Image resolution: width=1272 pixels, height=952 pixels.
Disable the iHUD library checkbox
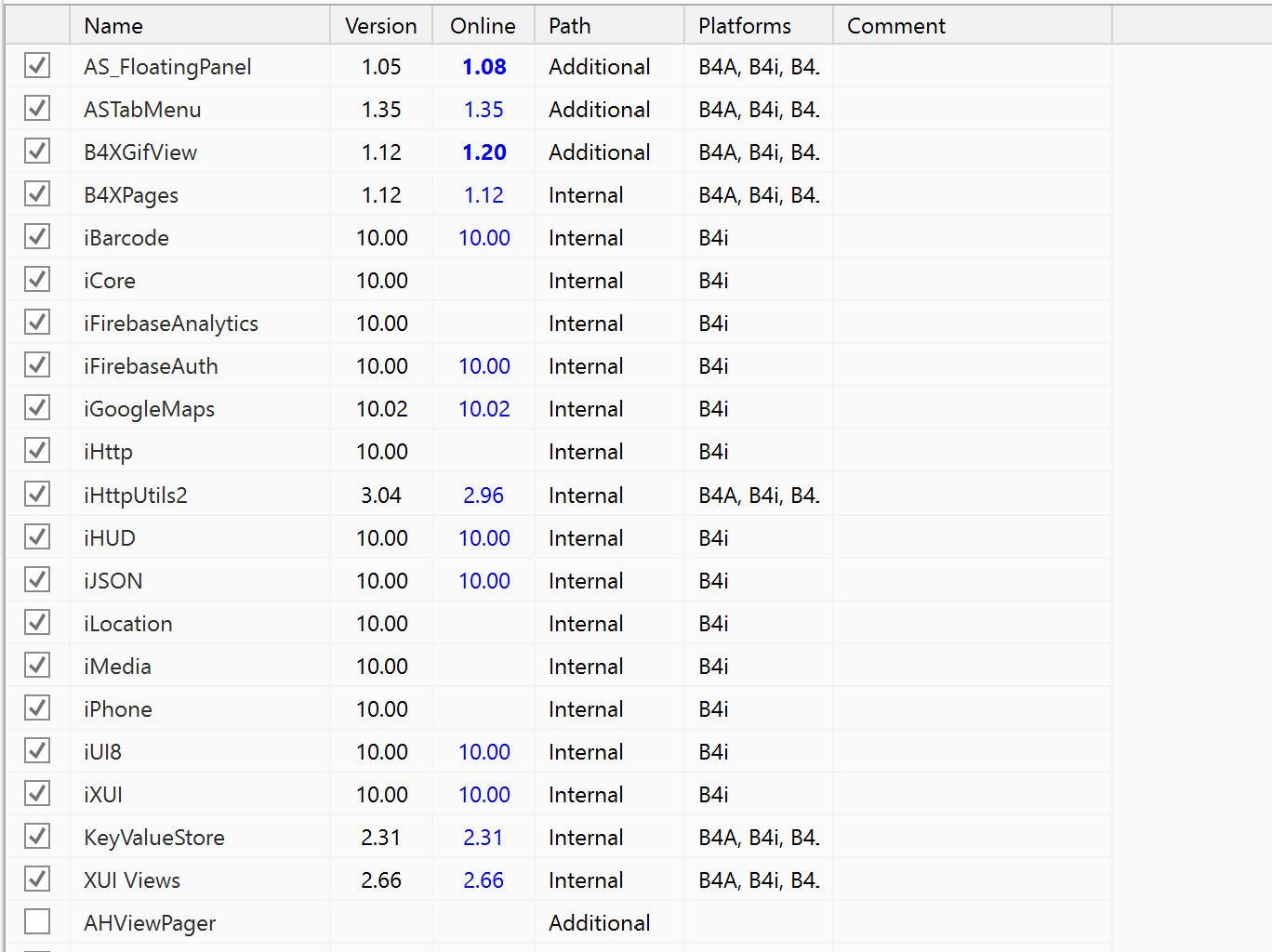point(37,537)
